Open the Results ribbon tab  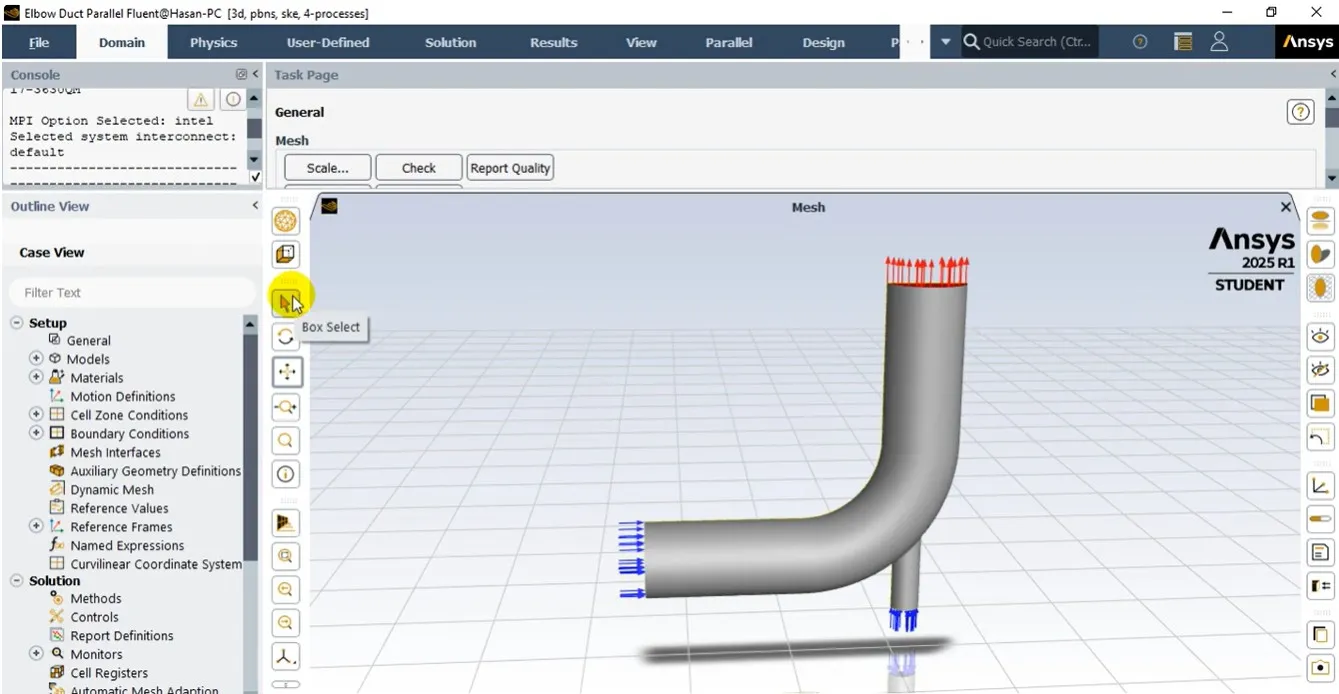coord(554,42)
